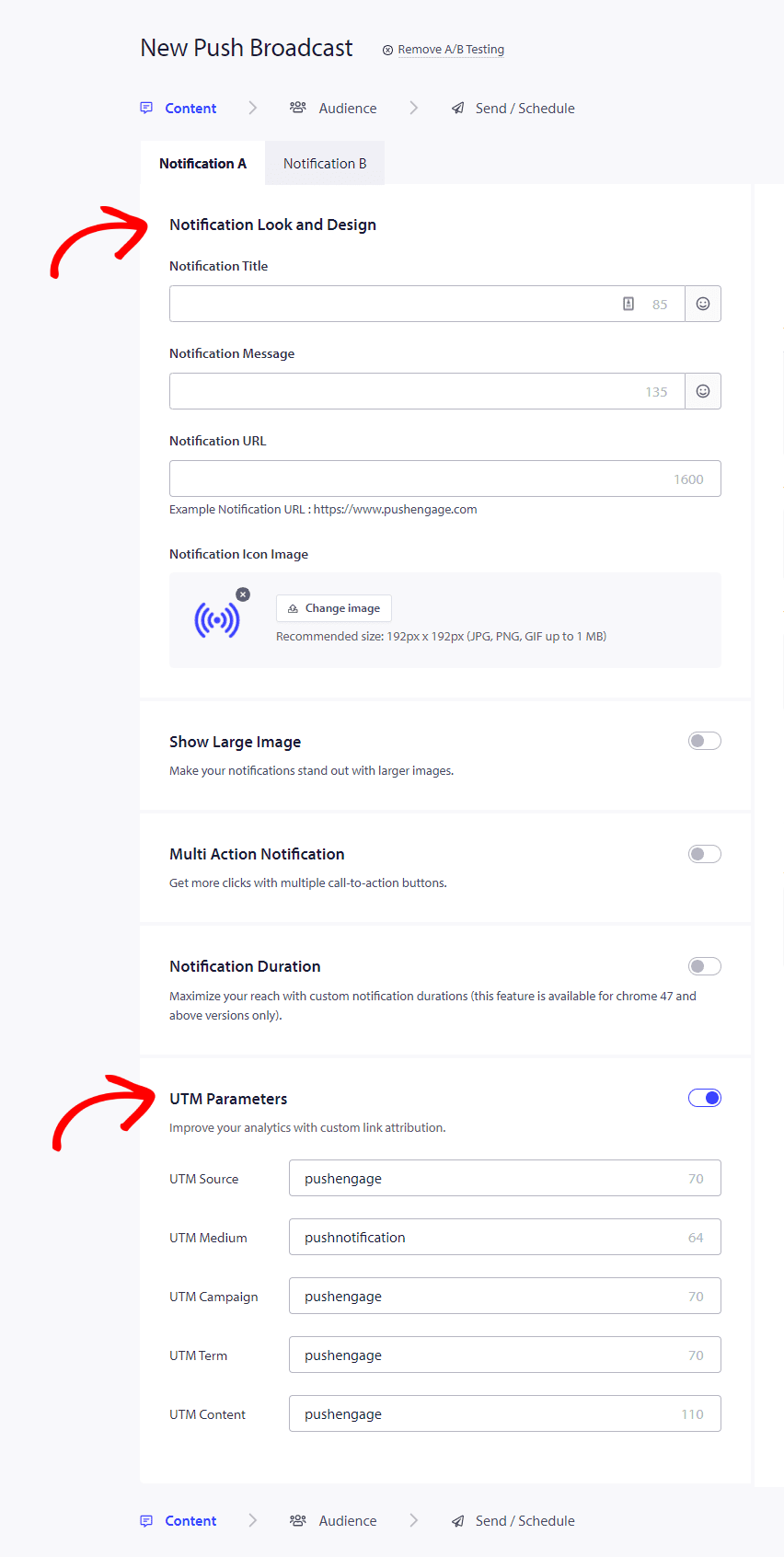Remove the notification icon image via the x

point(242,594)
